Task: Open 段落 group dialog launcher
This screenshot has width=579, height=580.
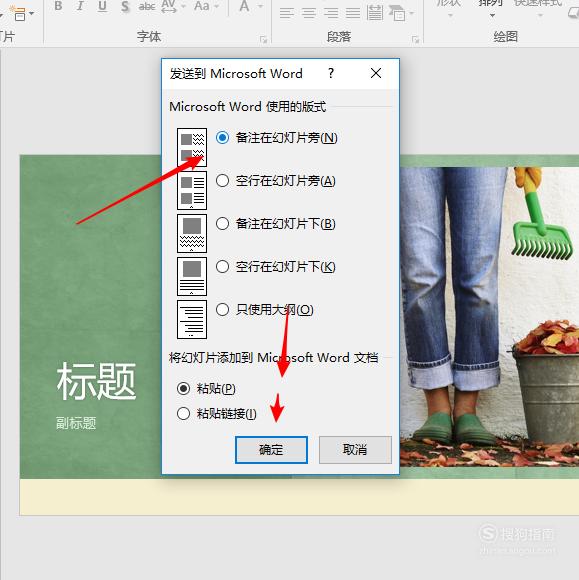Action: pyautogui.click(x=415, y=40)
